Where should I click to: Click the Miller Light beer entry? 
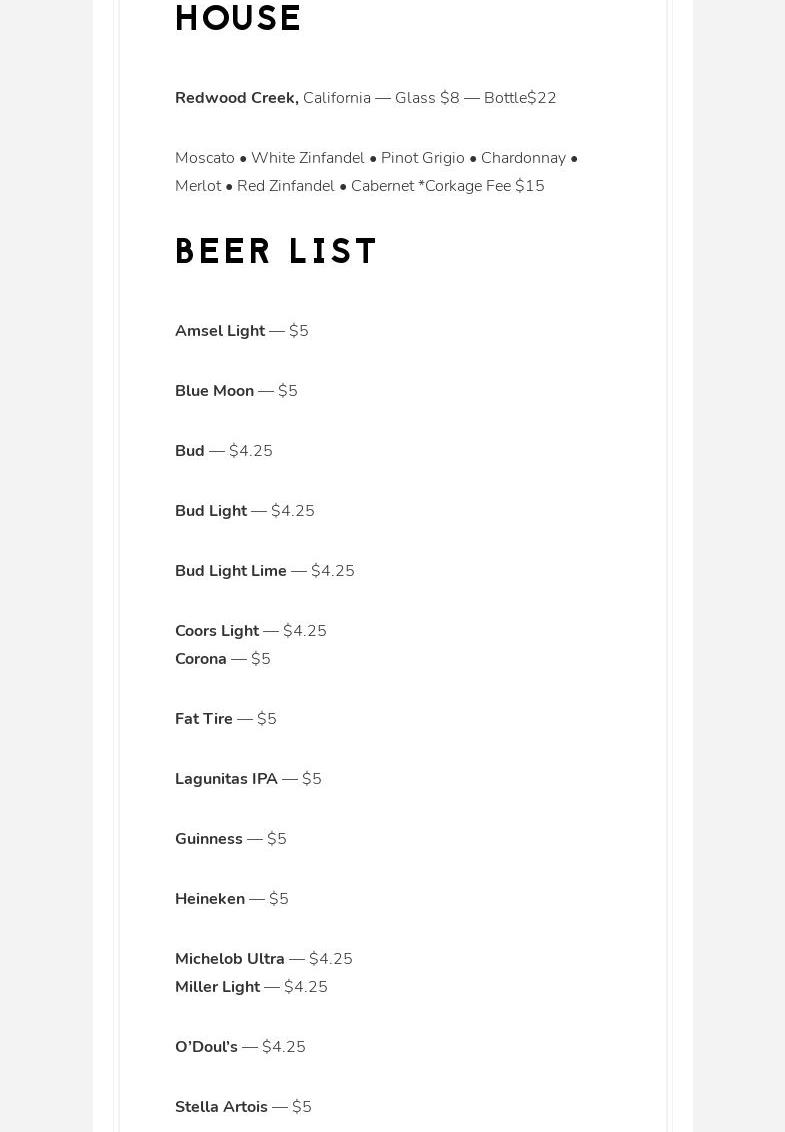218,987
